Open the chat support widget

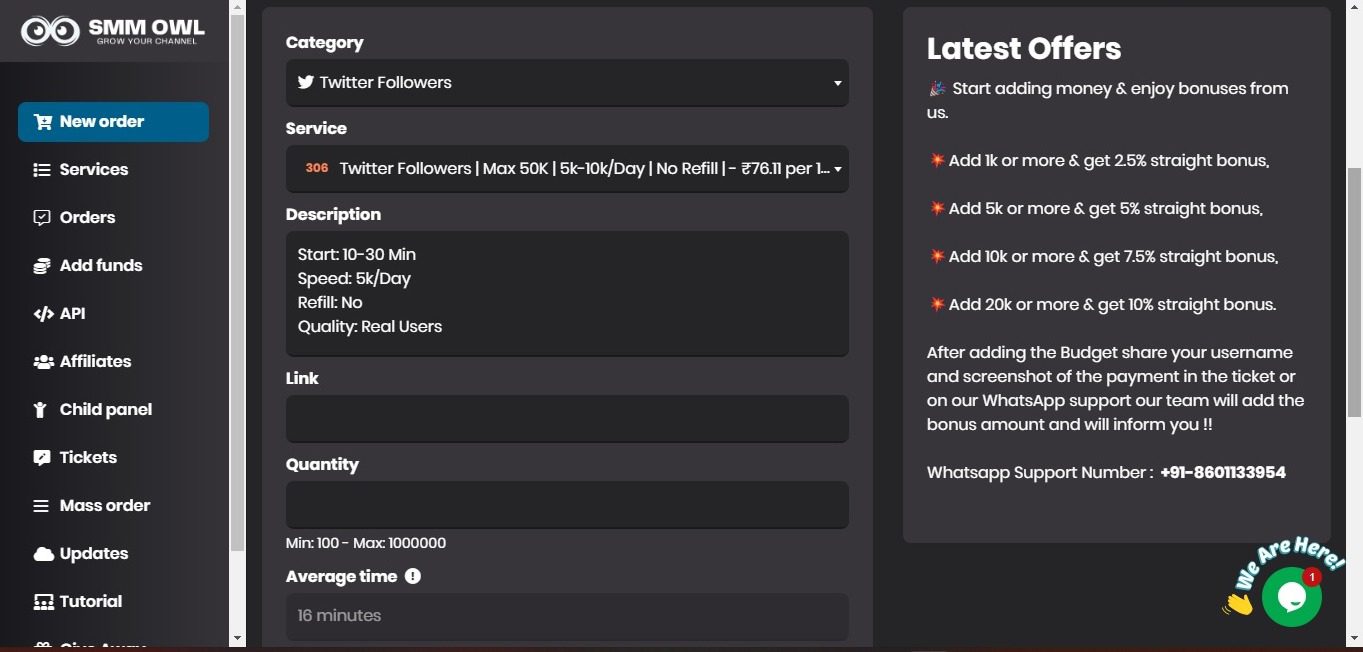1292,596
